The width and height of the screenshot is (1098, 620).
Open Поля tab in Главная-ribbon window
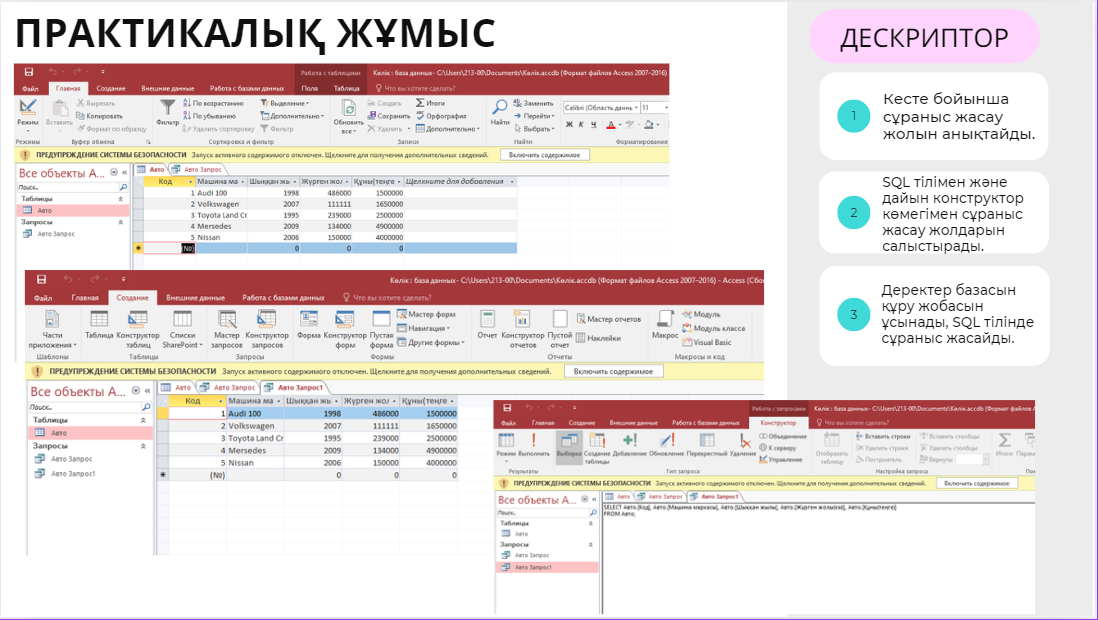point(310,88)
